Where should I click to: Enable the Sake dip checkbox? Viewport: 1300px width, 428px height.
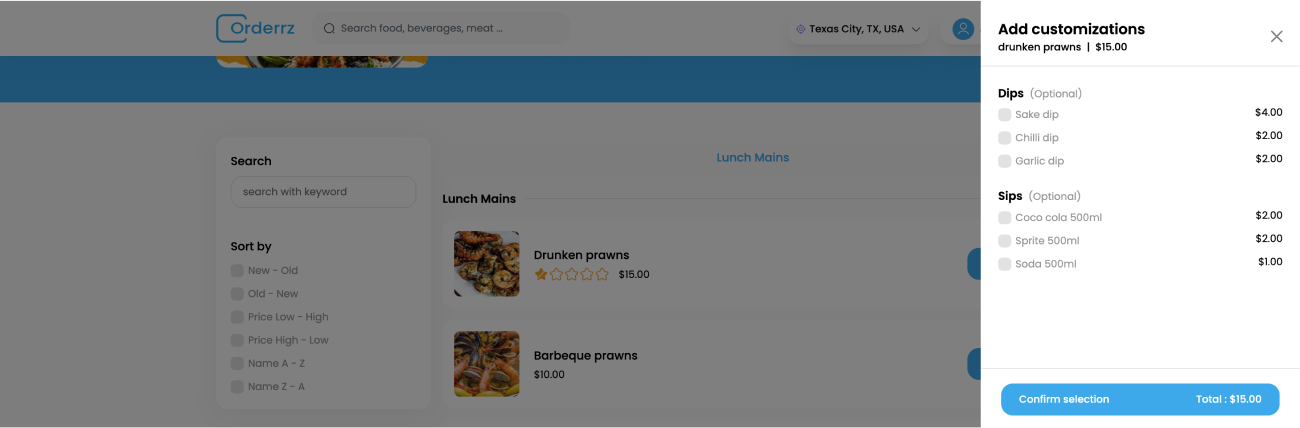(x=1005, y=115)
